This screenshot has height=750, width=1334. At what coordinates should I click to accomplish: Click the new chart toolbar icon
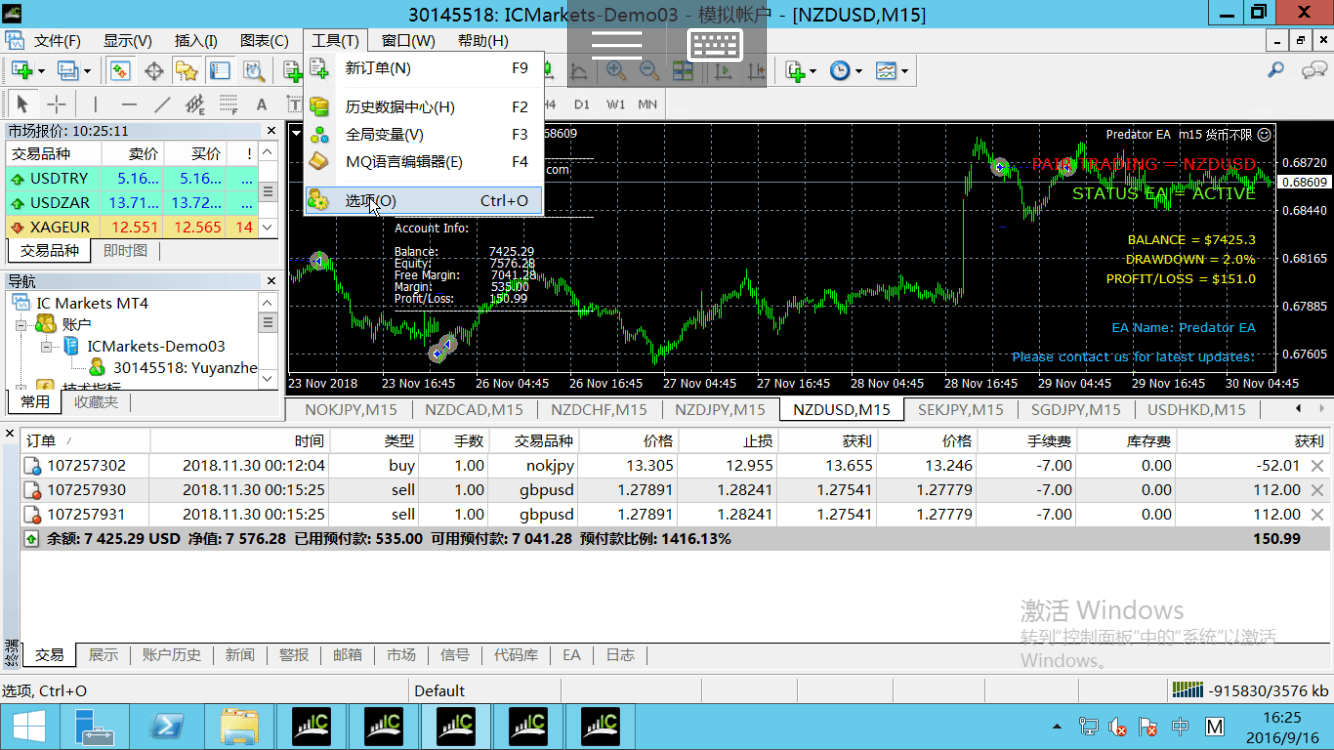coord(21,71)
